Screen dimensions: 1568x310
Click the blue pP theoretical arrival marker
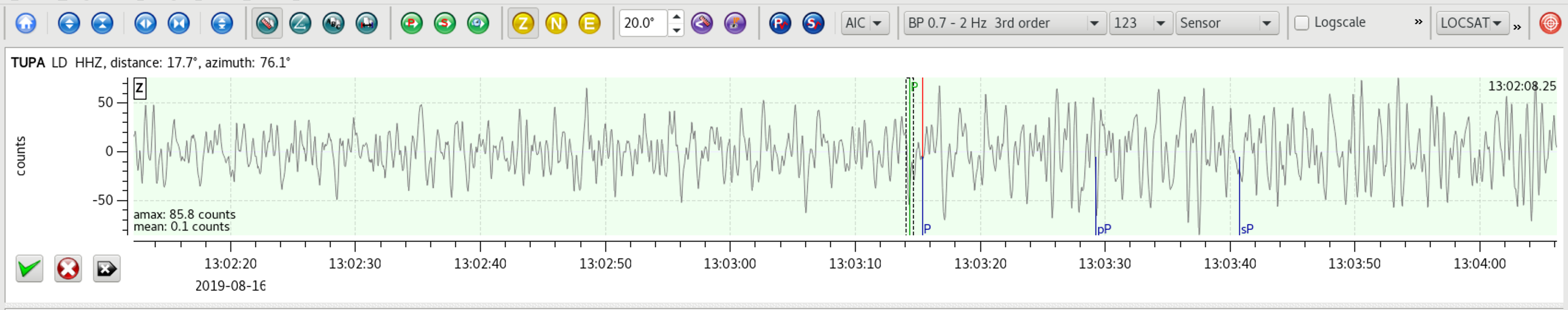coord(1104,230)
